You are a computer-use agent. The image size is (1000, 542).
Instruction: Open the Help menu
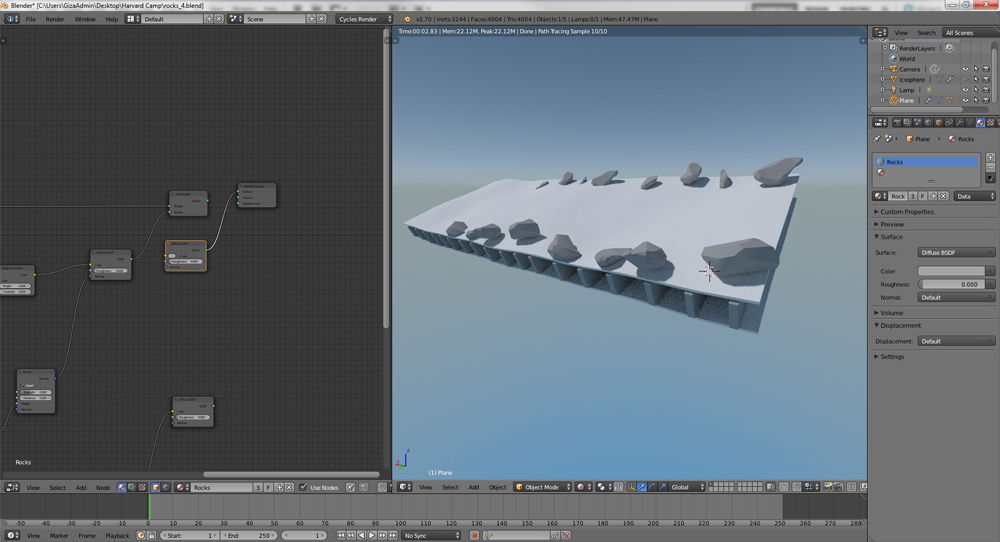point(112,19)
